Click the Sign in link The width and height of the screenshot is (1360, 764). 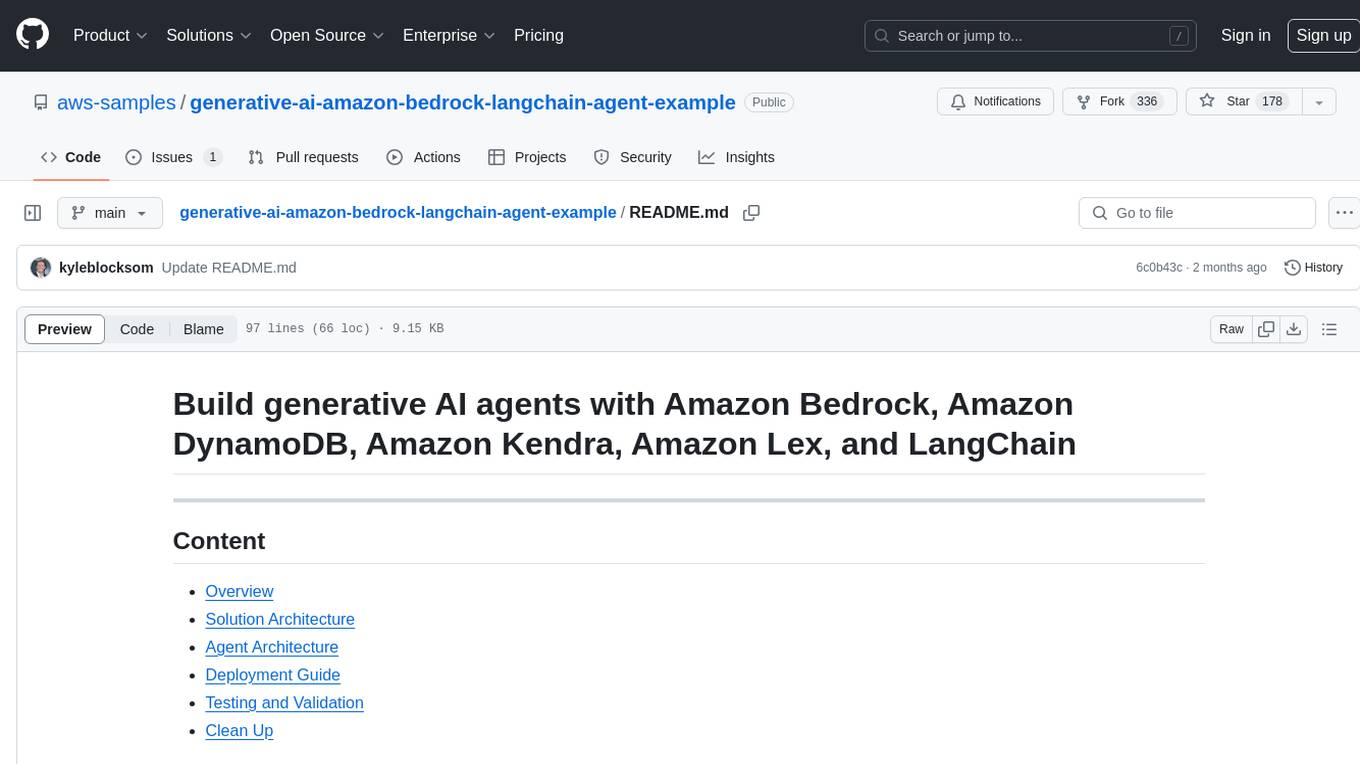click(x=1246, y=35)
